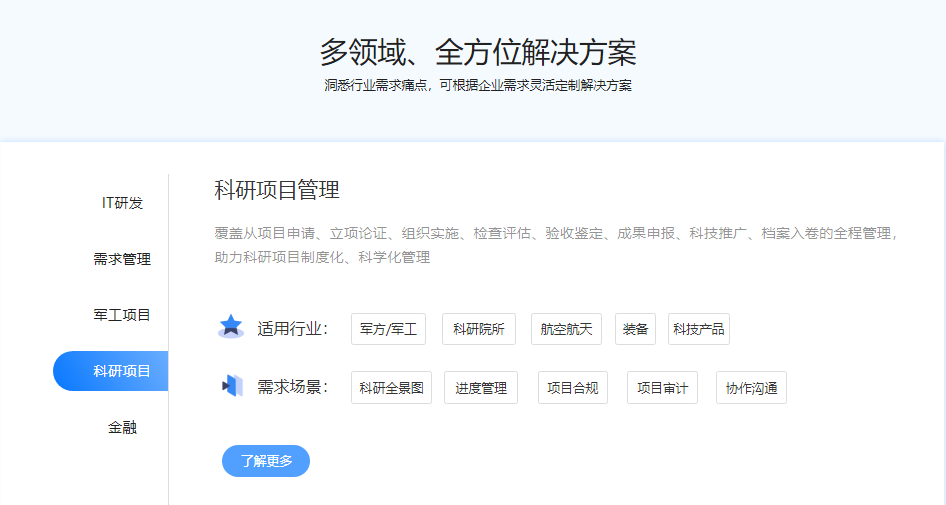This screenshot has width=946, height=505.
Task: Click the description paragraph starting 覆盖从项目申请
Action: (556, 245)
